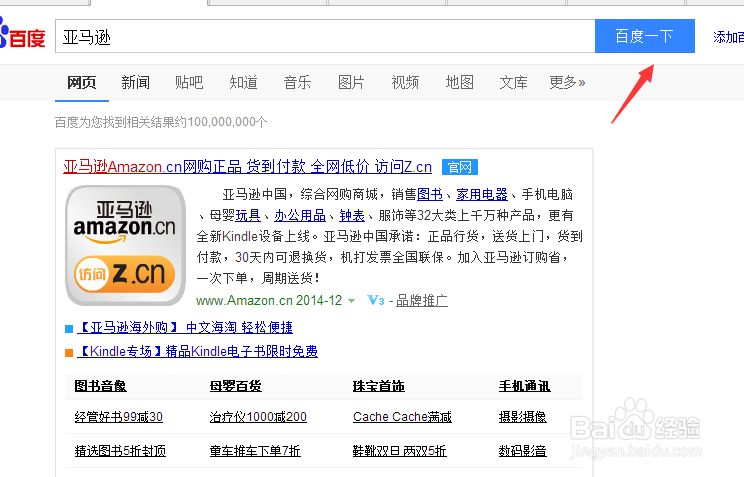This screenshot has height=477, width=744.
Task: Open the 【亚马逊海外购】中文海淘 link
Action: (185, 327)
